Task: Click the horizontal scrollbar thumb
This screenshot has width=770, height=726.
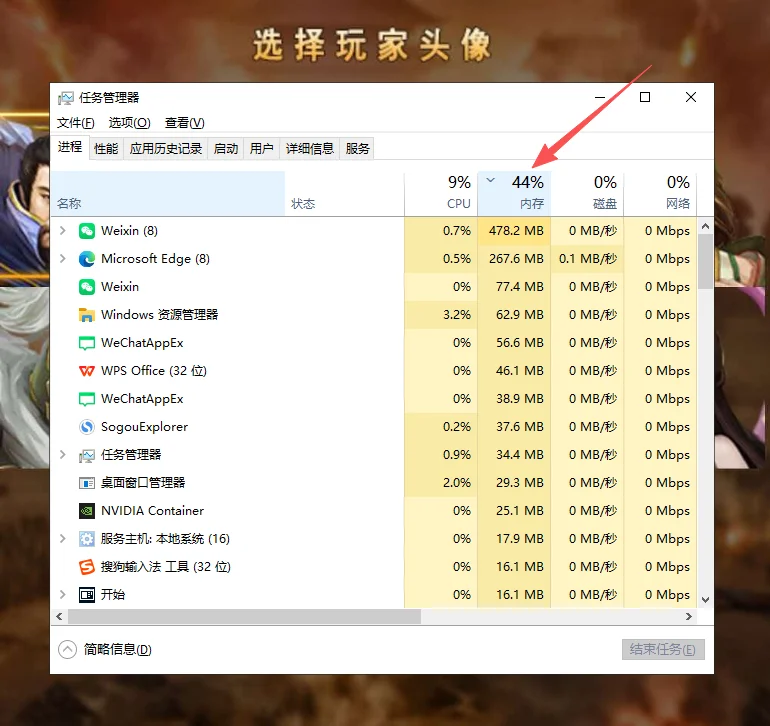Action: pos(244,616)
